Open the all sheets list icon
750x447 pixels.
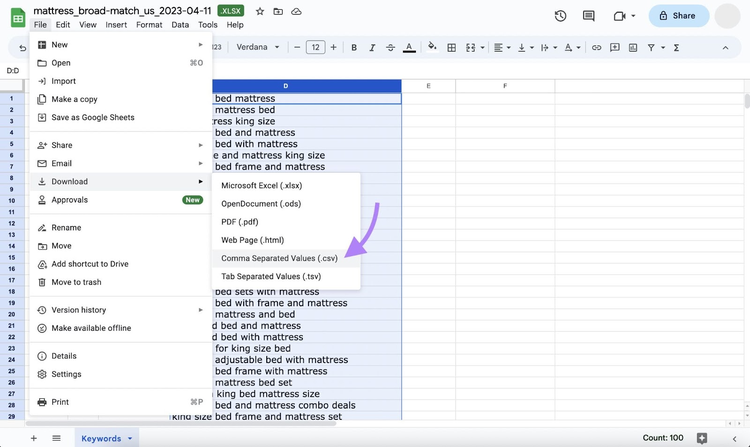(x=56, y=438)
